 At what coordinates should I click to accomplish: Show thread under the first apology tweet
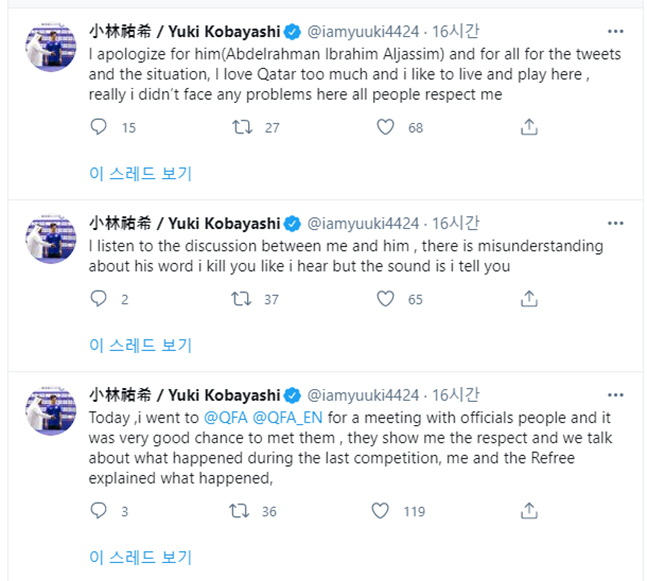[140, 173]
